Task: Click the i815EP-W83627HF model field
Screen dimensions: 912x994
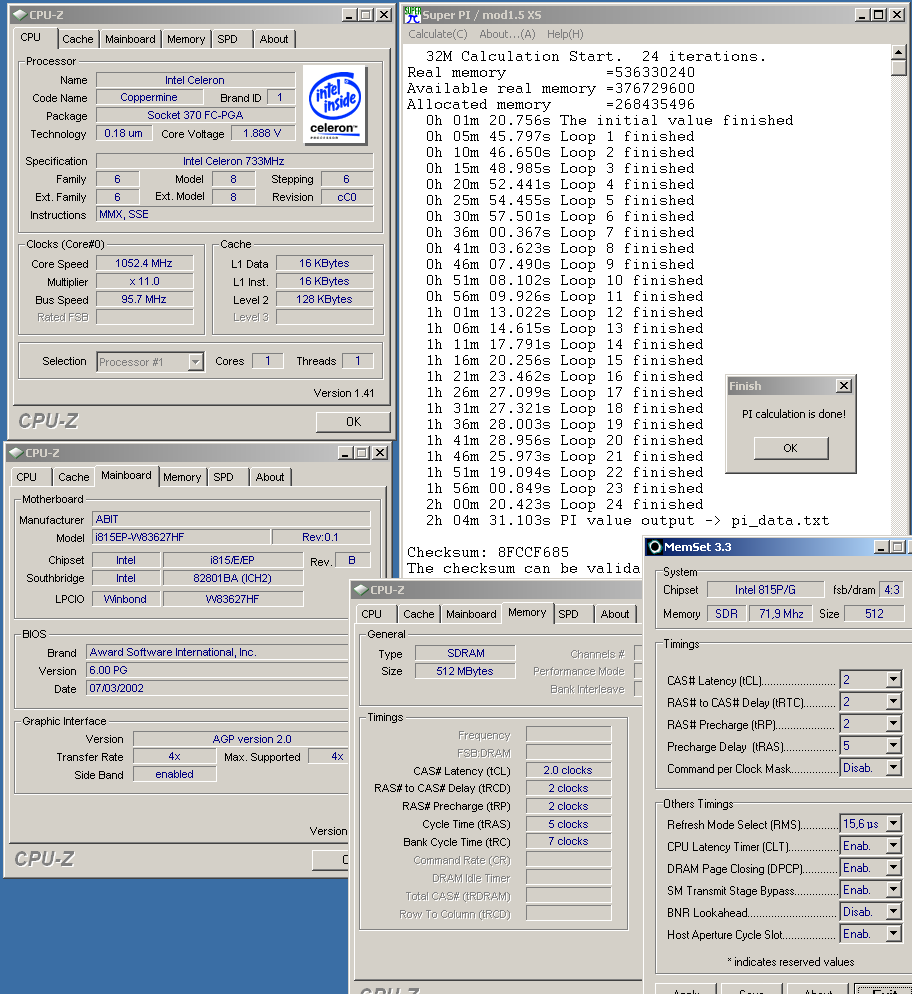Action: coord(181,537)
